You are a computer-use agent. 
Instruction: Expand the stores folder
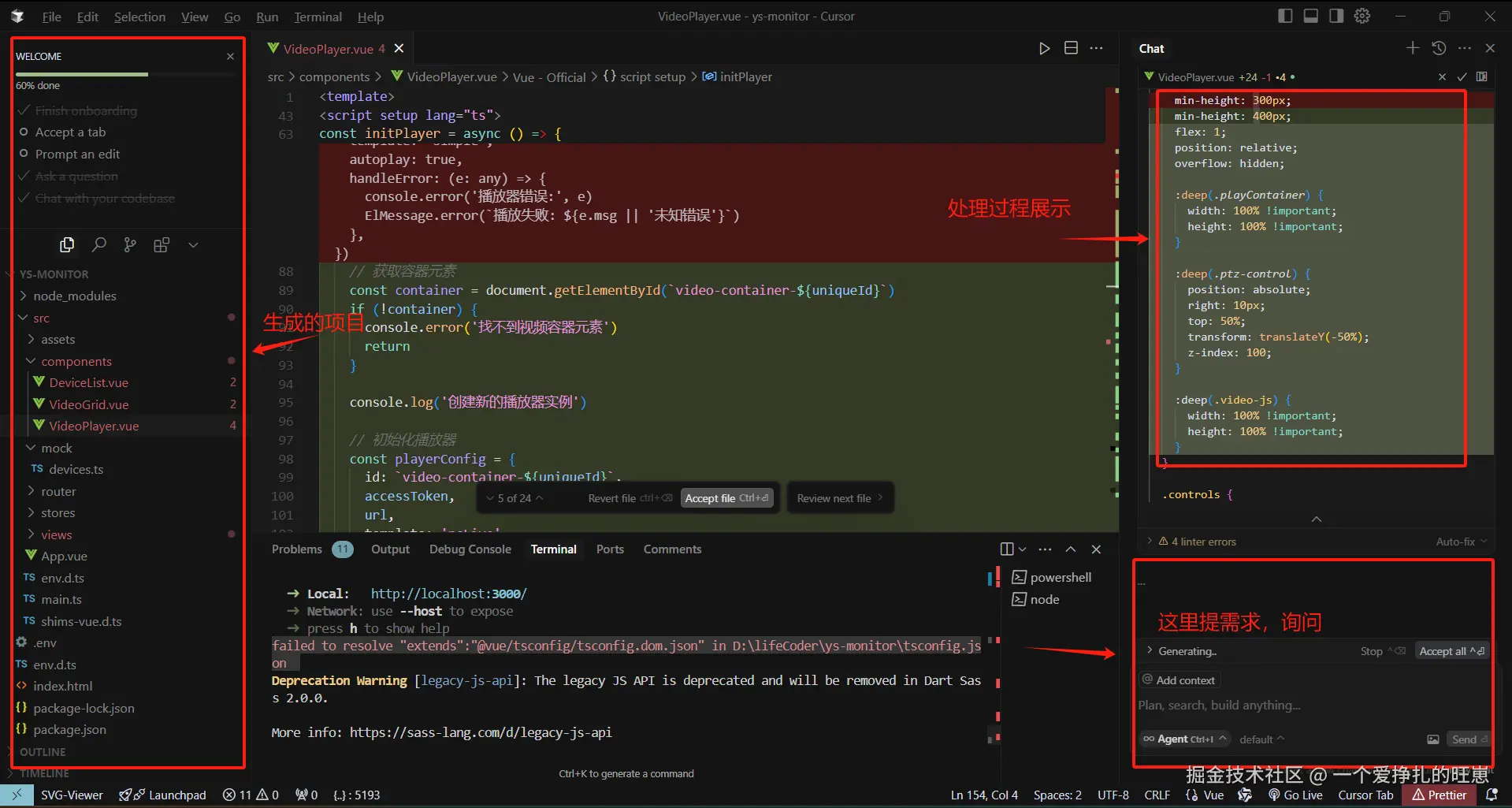pyautogui.click(x=58, y=512)
